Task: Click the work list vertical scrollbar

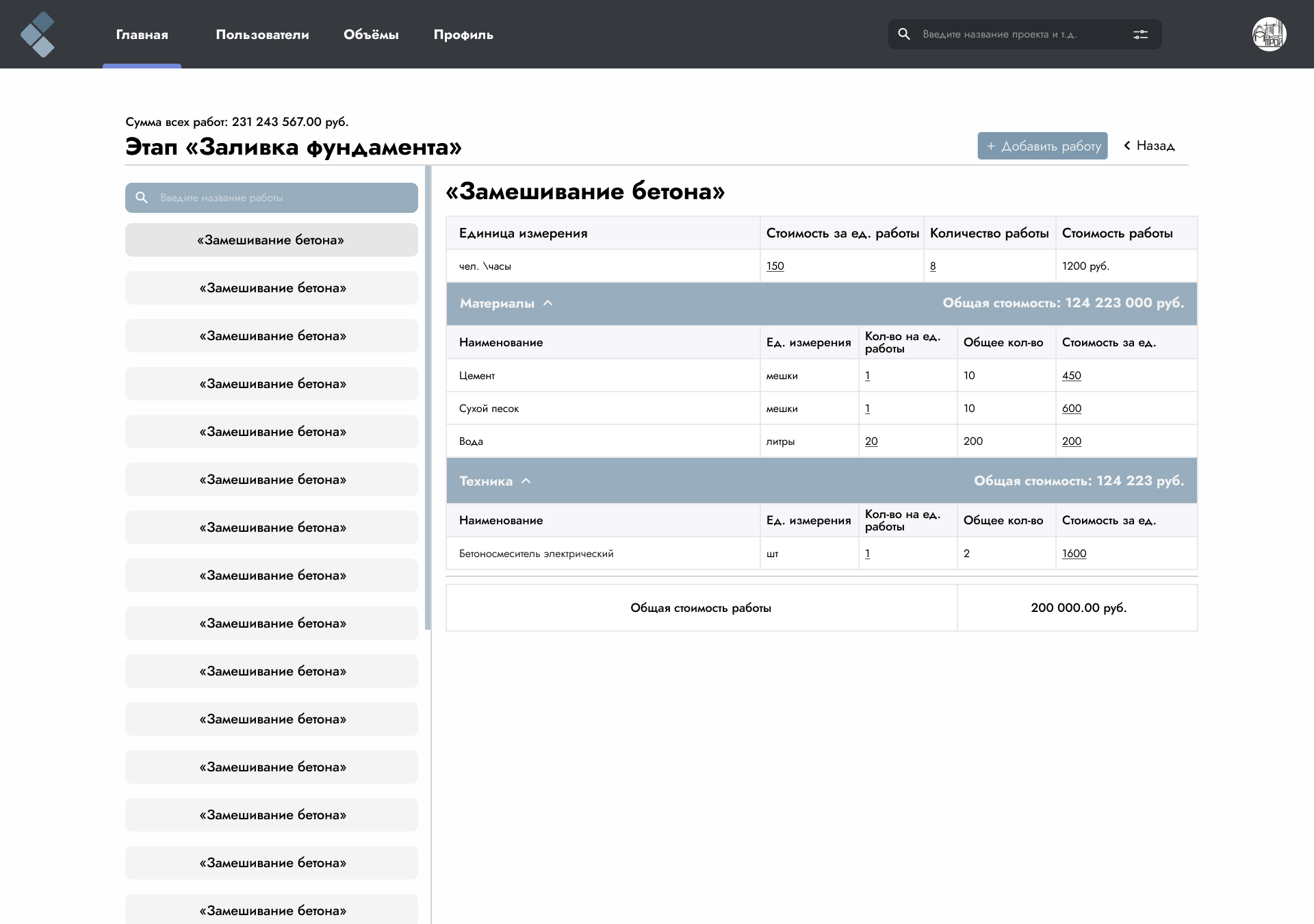Action: tap(428, 397)
